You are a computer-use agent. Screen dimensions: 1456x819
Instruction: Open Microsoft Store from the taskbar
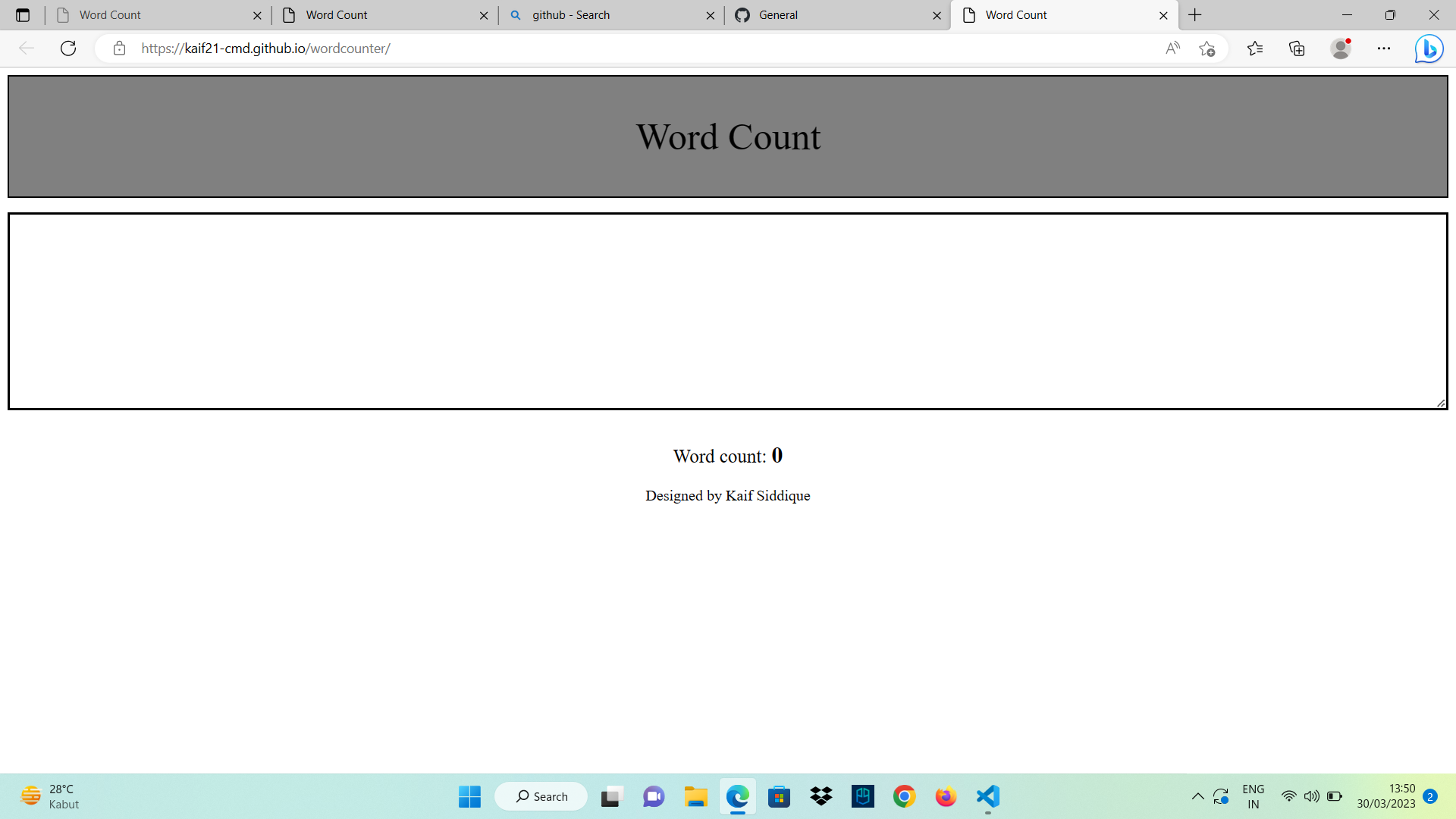[779, 796]
